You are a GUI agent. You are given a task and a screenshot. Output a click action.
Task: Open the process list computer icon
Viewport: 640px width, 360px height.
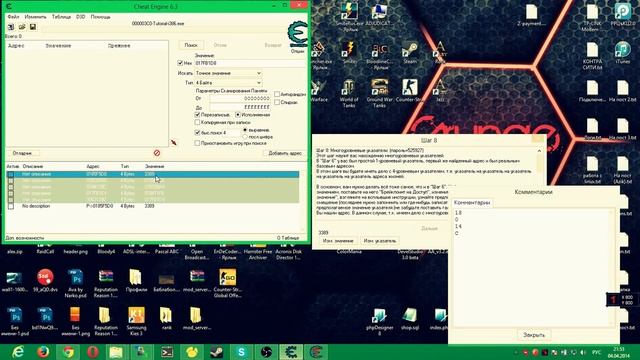click(11, 27)
